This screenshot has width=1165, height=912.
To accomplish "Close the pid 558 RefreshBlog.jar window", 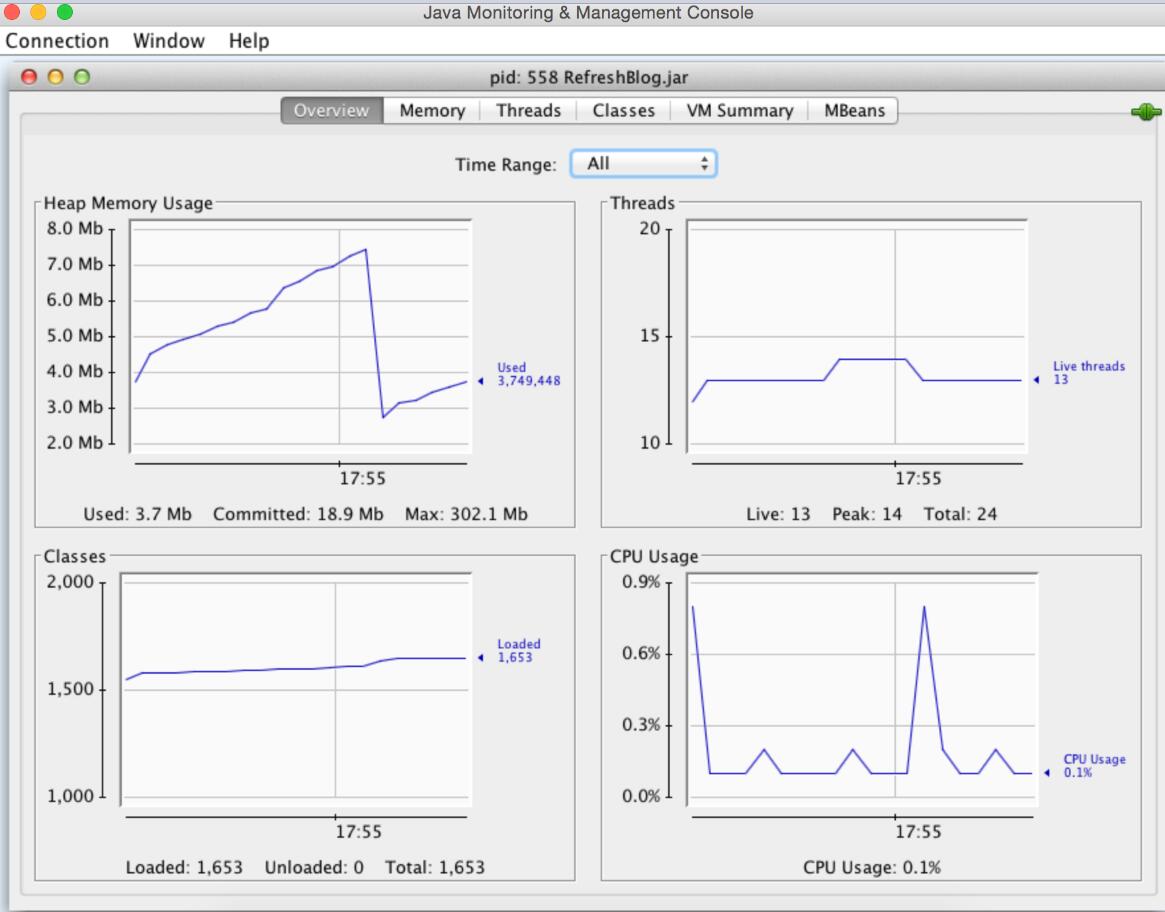I will click(30, 76).
